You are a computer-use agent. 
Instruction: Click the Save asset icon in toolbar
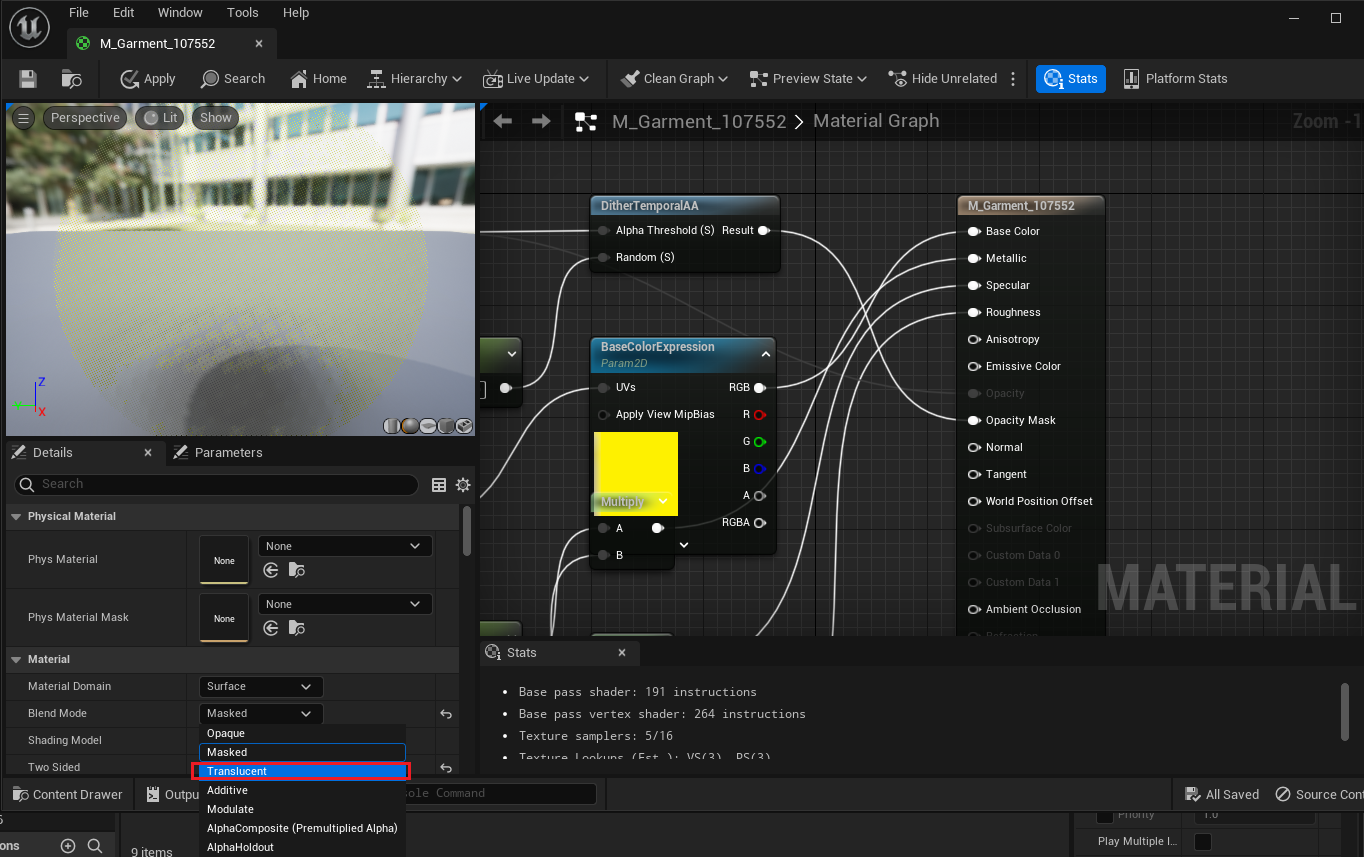click(28, 79)
